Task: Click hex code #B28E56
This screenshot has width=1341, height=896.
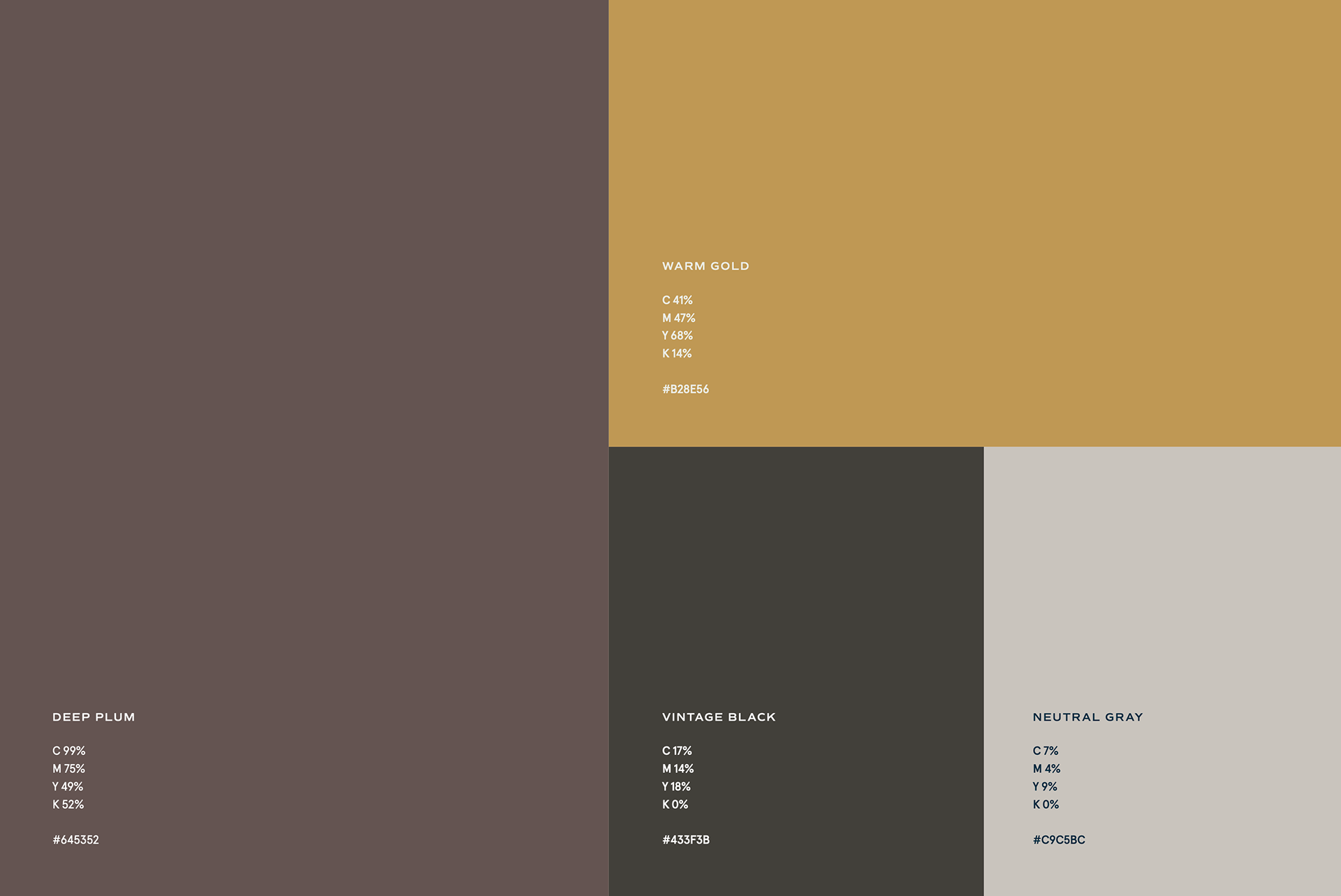Action: pos(685,389)
